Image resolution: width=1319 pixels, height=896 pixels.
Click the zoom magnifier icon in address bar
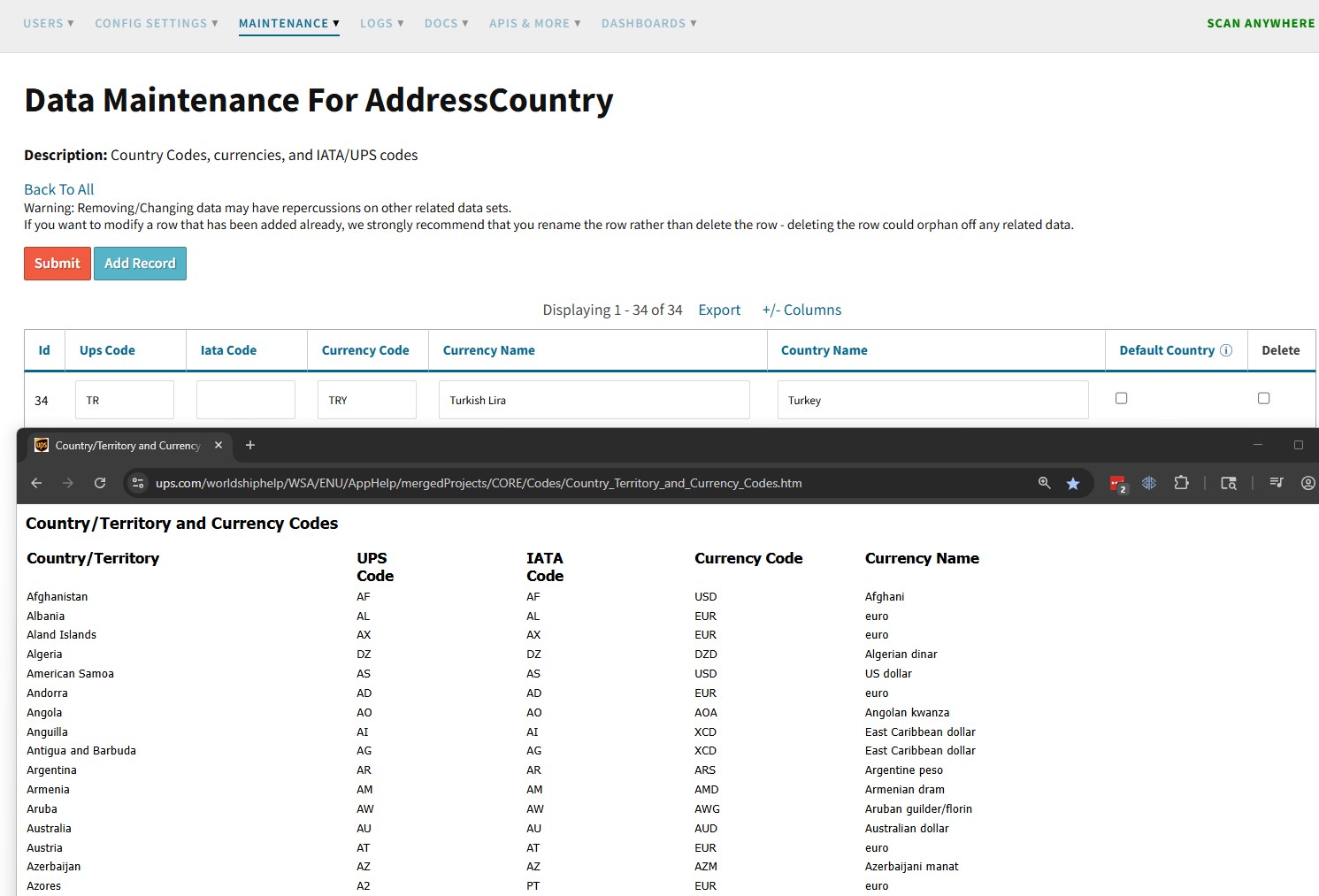[1045, 483]
